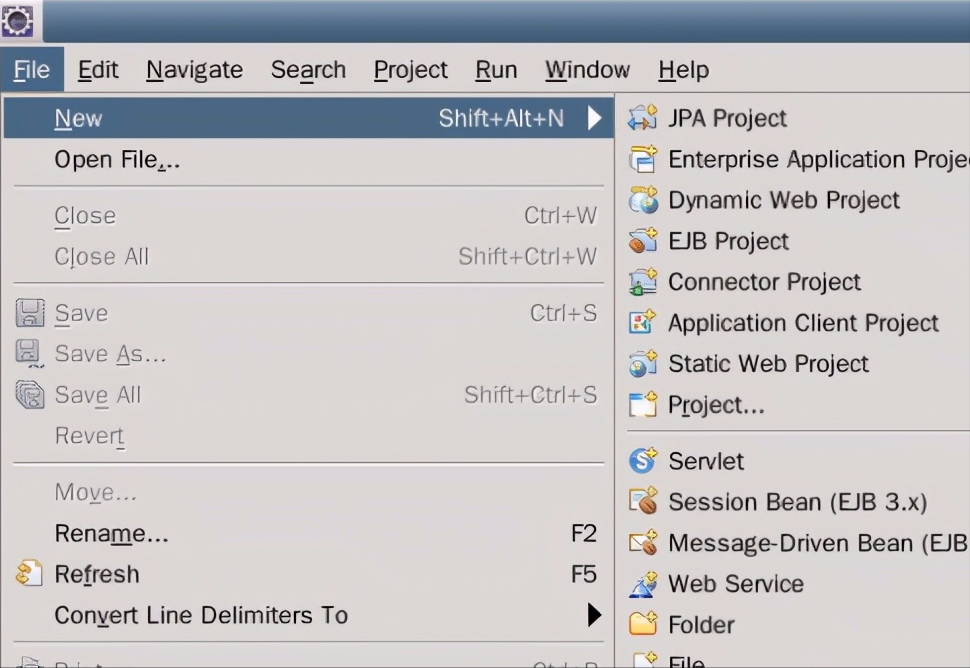
Task: Click the EJB Project bean icon
Action: click(643, 241)
